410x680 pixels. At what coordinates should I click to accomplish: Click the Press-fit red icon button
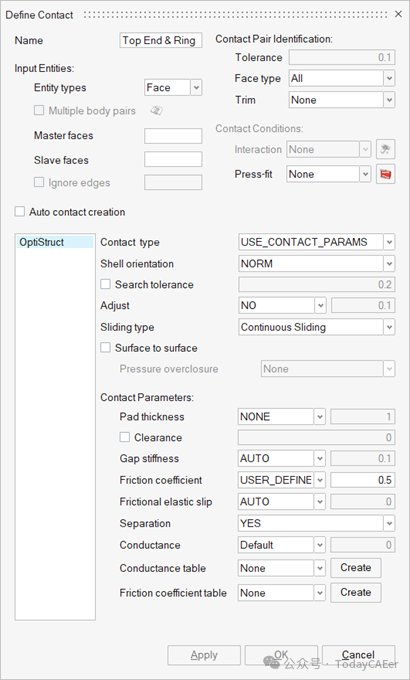pos(385,174)
